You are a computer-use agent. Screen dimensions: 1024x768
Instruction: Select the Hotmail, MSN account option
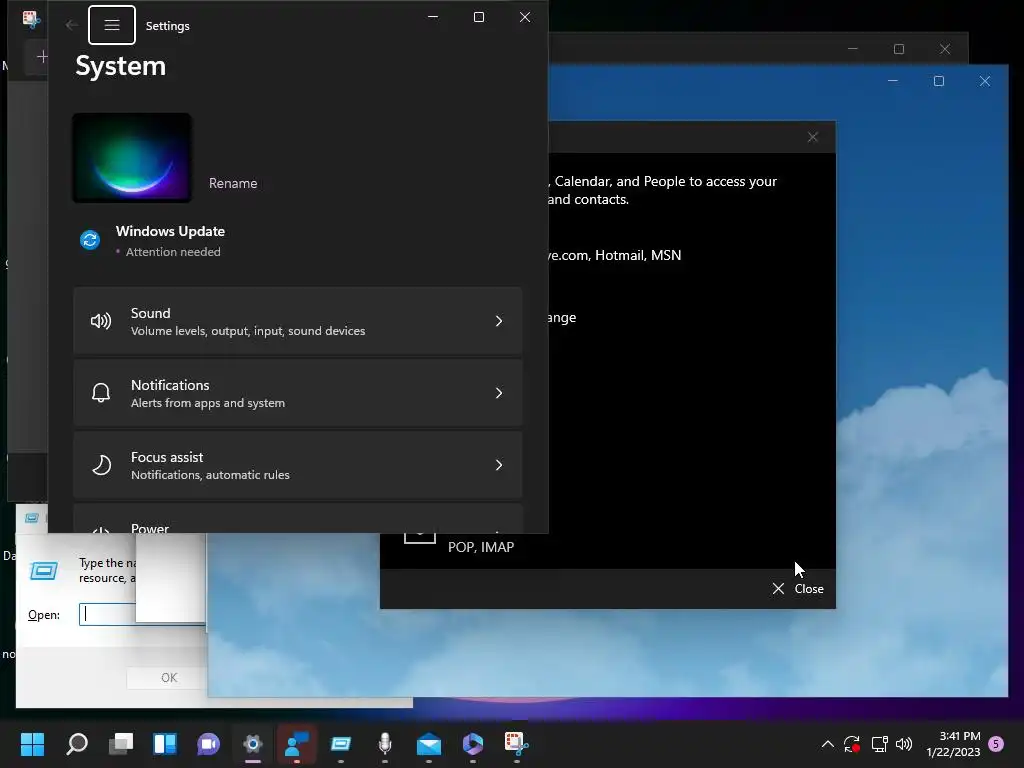pyautogui.click(x=615, y=255)
